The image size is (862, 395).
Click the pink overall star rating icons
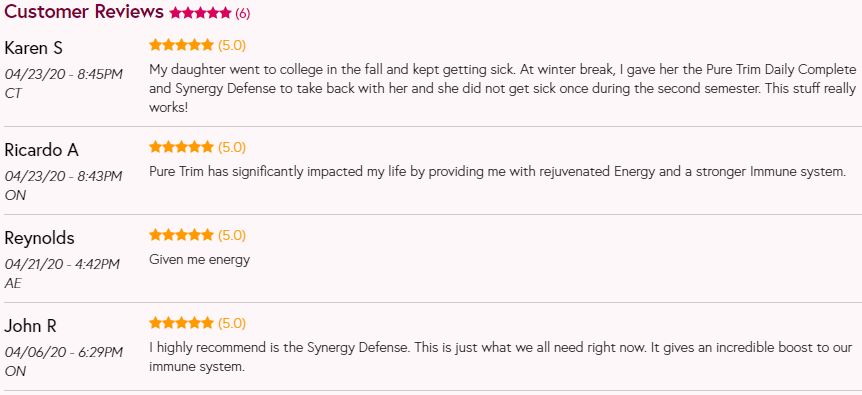pos(201,13)
